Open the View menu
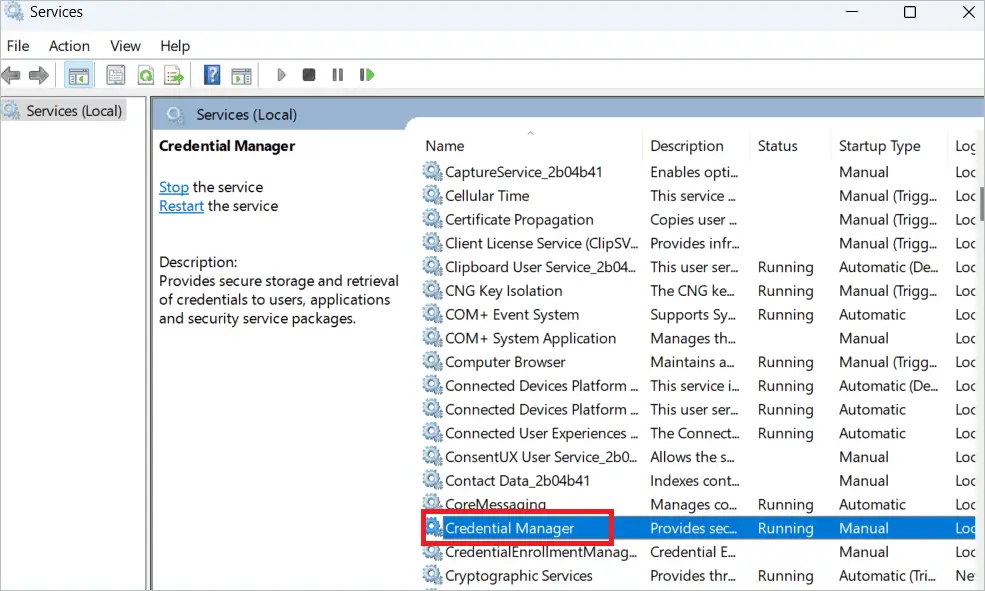This screenshot has height=591, width=985. pyautogui.click(x=125, y=46)
